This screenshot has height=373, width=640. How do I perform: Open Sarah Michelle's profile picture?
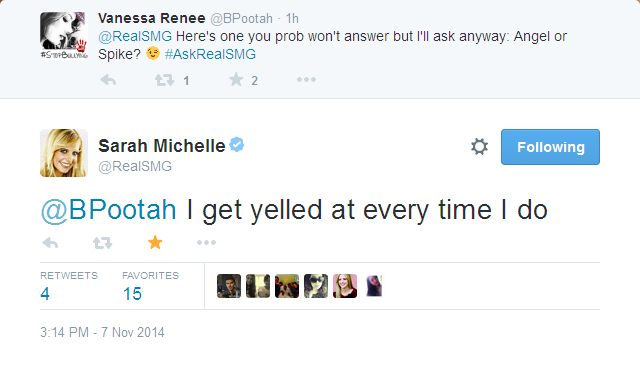pos(64,153)
